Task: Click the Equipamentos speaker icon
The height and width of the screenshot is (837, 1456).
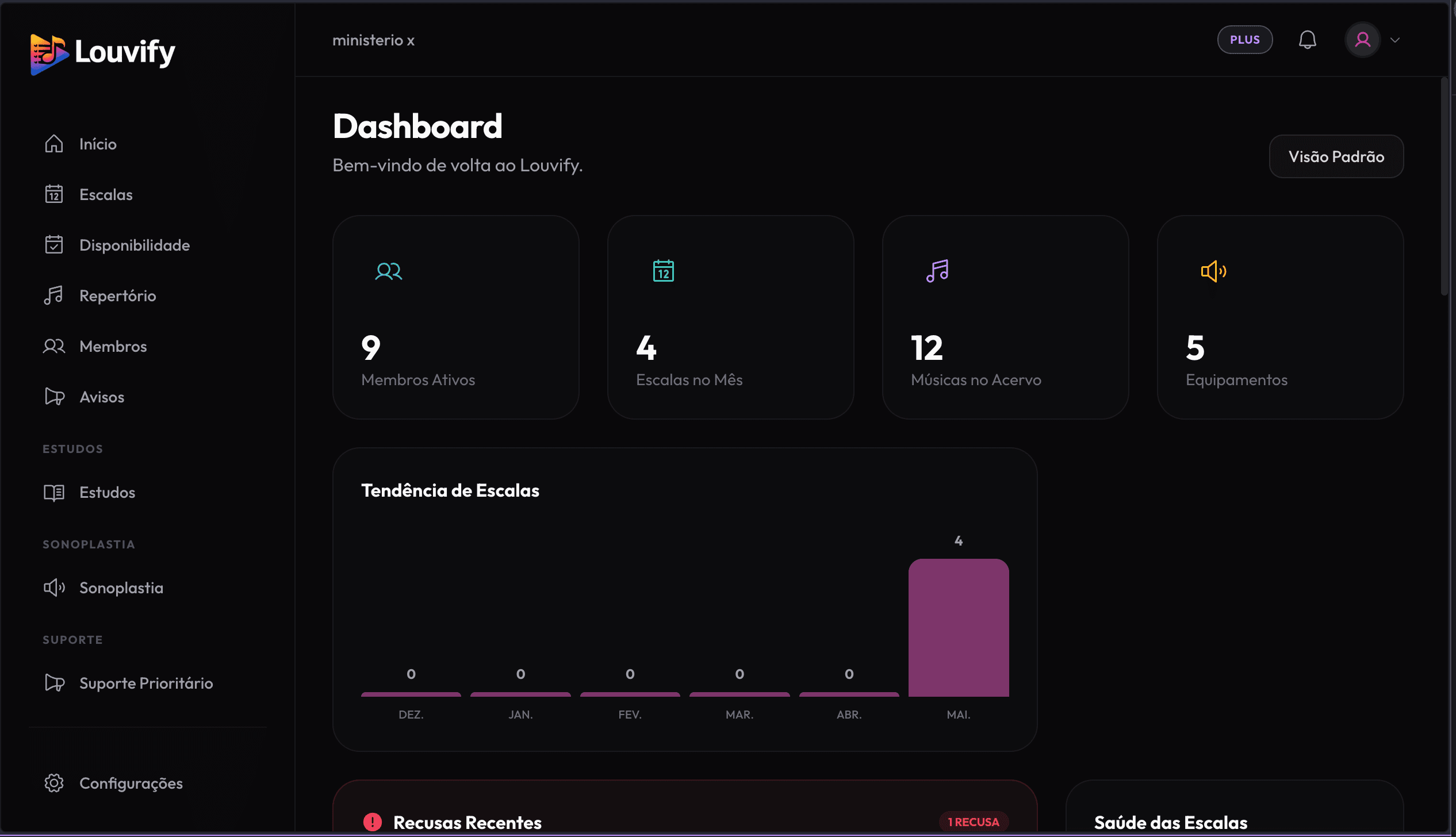Action: 1213,271
